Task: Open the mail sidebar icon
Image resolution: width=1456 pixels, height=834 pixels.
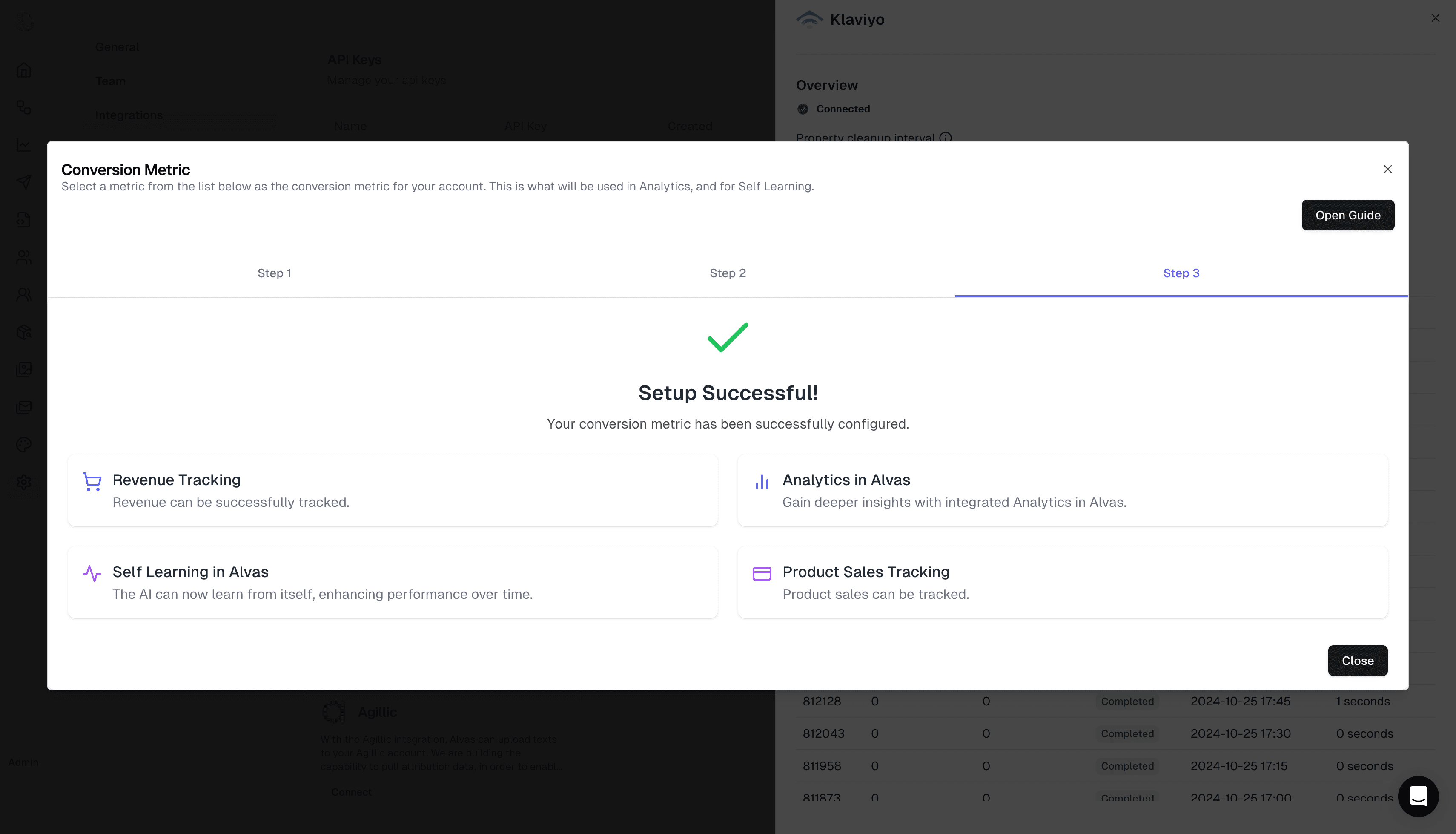Action: coord(23,407)
